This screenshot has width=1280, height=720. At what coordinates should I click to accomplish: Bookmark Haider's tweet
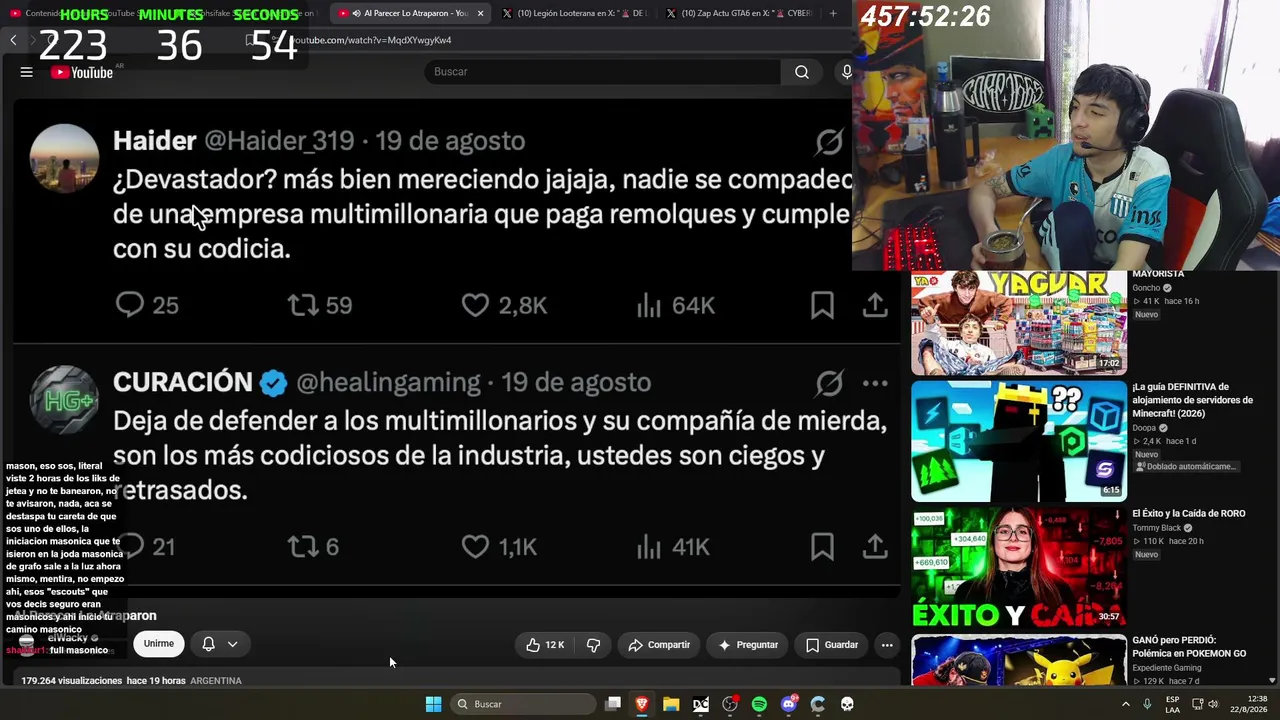point(822,304)
